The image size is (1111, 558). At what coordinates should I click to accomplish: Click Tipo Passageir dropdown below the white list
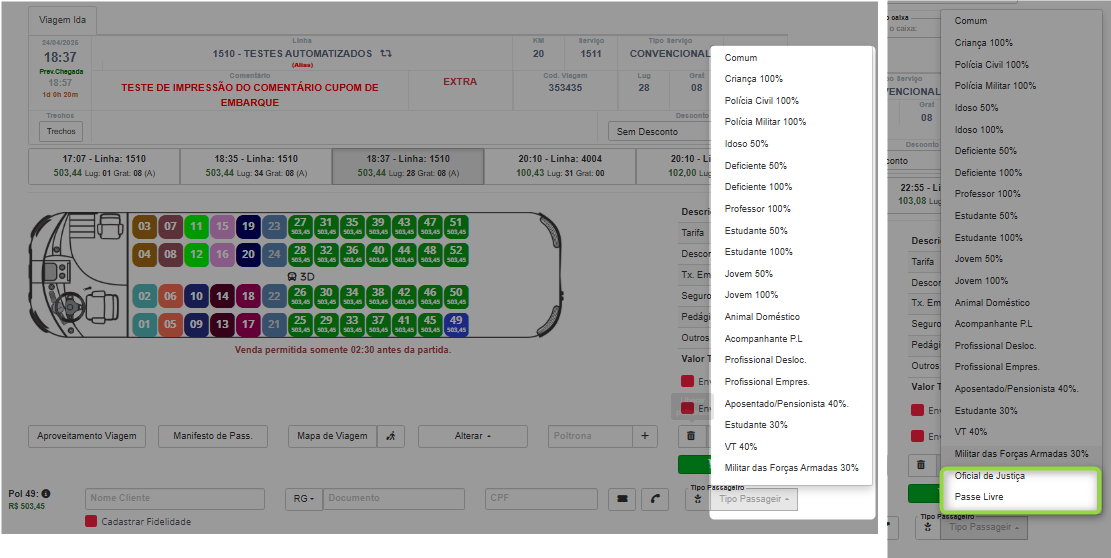(755, 499)
